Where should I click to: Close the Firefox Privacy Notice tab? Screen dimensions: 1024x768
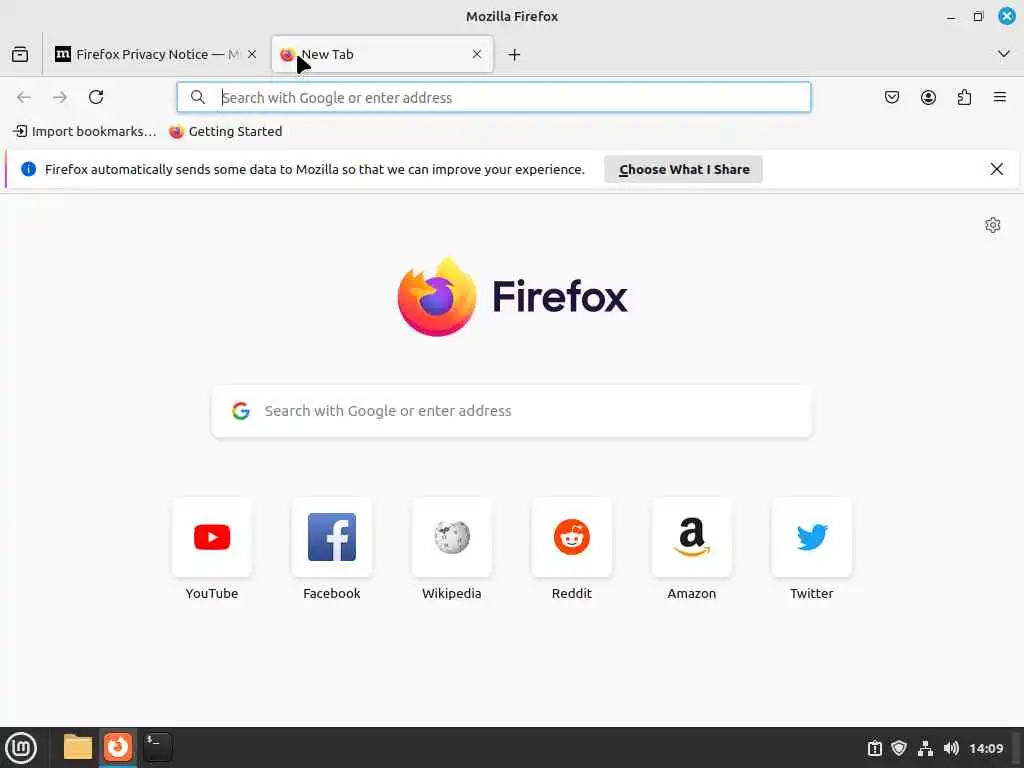pos(252,54)
